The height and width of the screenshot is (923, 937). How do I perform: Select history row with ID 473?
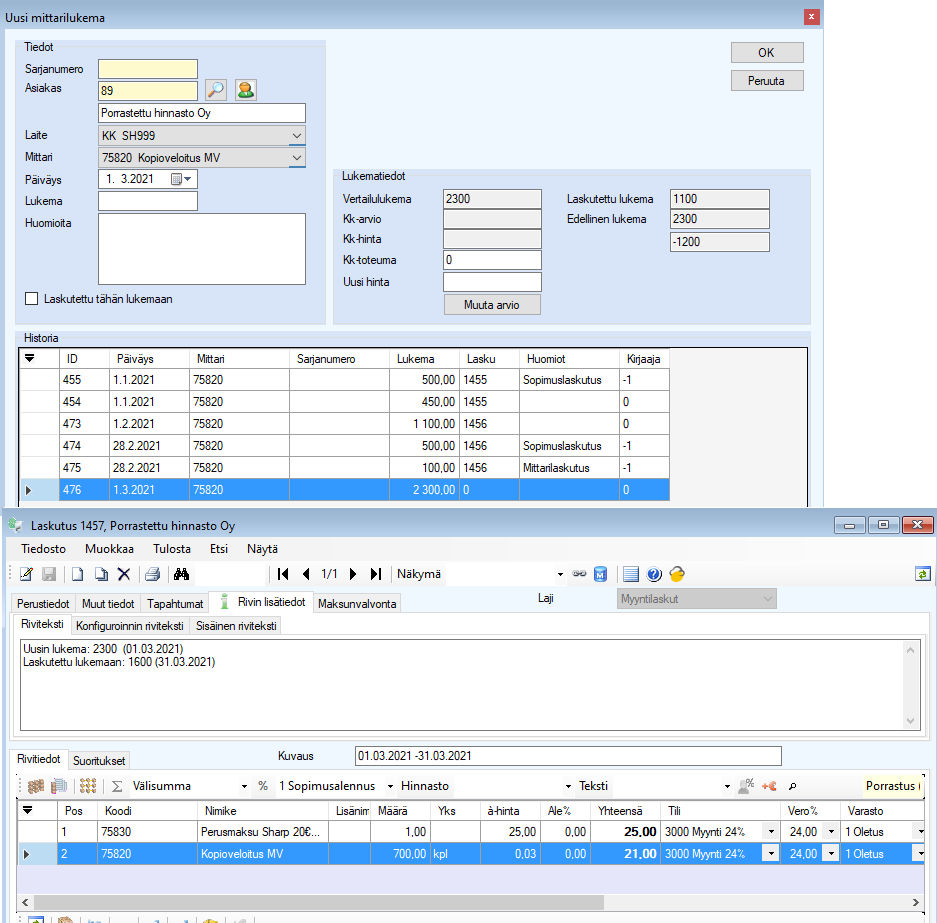tap(345, 424)
